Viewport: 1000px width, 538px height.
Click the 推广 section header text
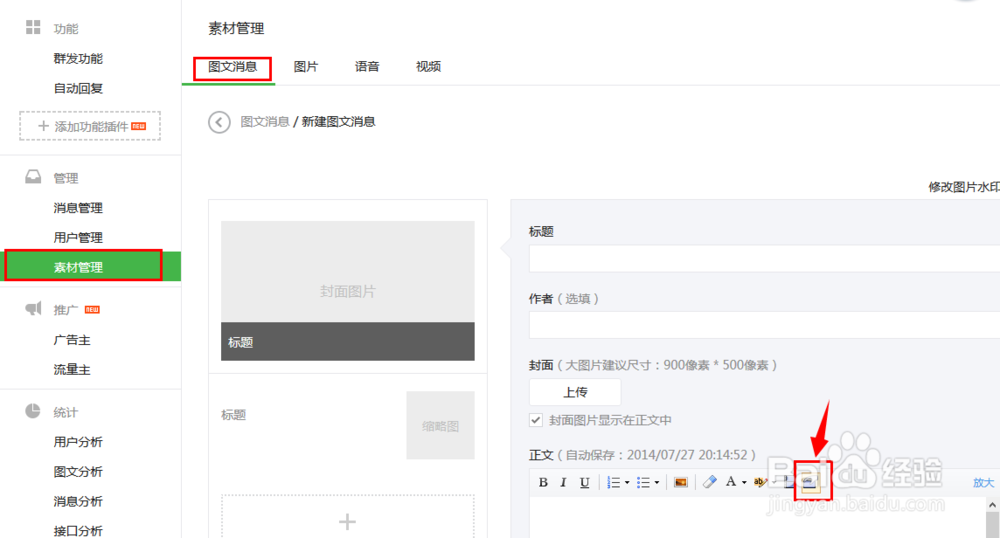pyautogui.click(x=66, y=310)
